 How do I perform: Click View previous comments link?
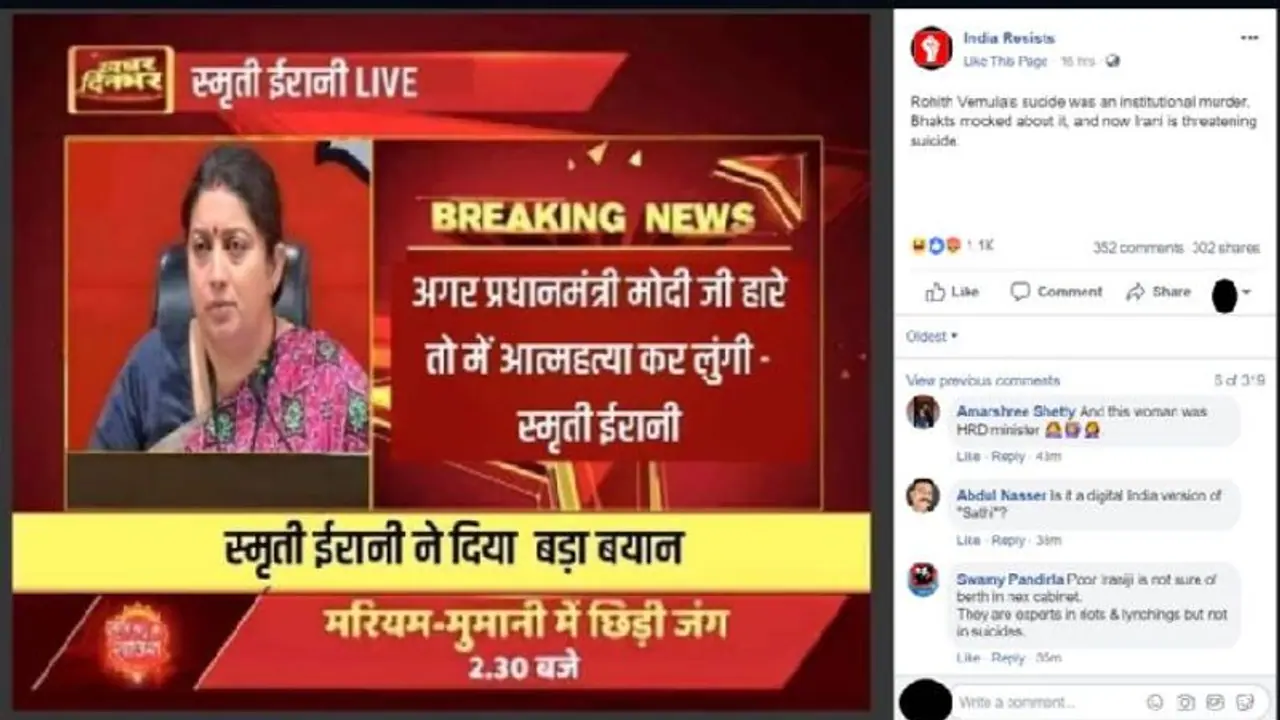(983, 381)
